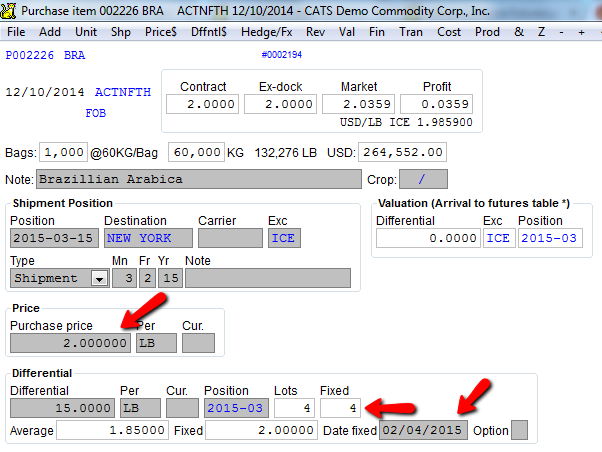The width and height of the screenshot is (602, 452).
Task: Click the FOB terms link
Action: pyautogui.click(x=96, y=113)
